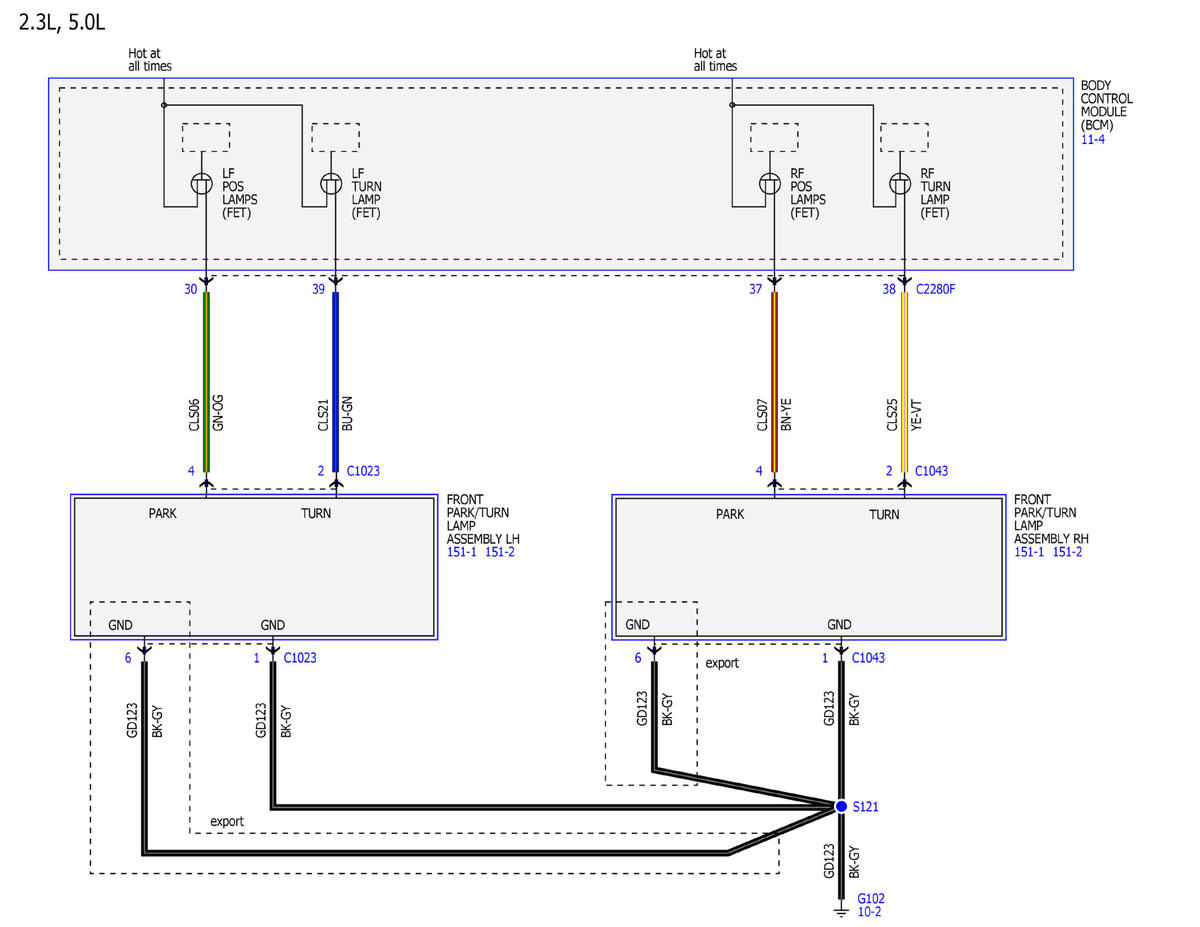The width and height of the screenshot is (1200, 927).
Task: Select the blue CLS21 BU-GN wire
Action: [336, 381]
